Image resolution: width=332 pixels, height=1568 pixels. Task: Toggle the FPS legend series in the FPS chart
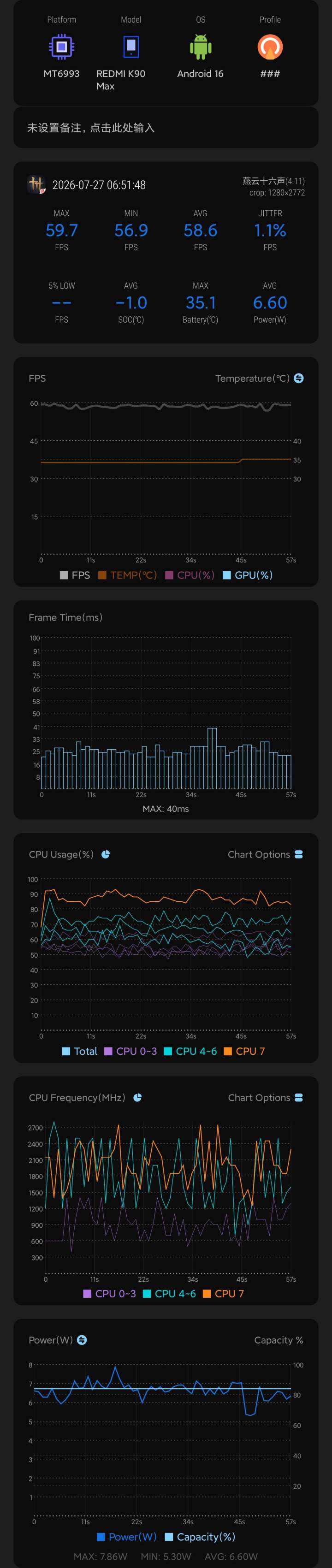pyautogui.click(x=75, y=574)
